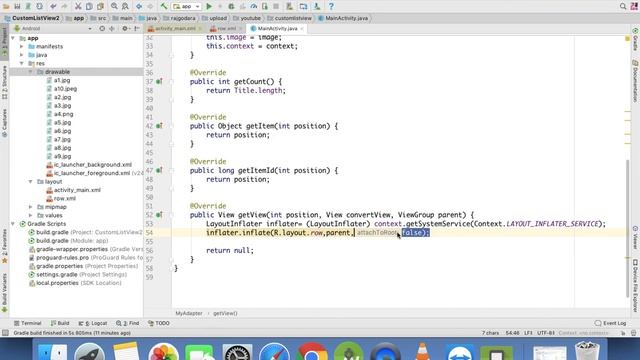Click the Project panel settings gear icon
The height and width of the screenshot is (360, 640).
[x=125, y=29]
